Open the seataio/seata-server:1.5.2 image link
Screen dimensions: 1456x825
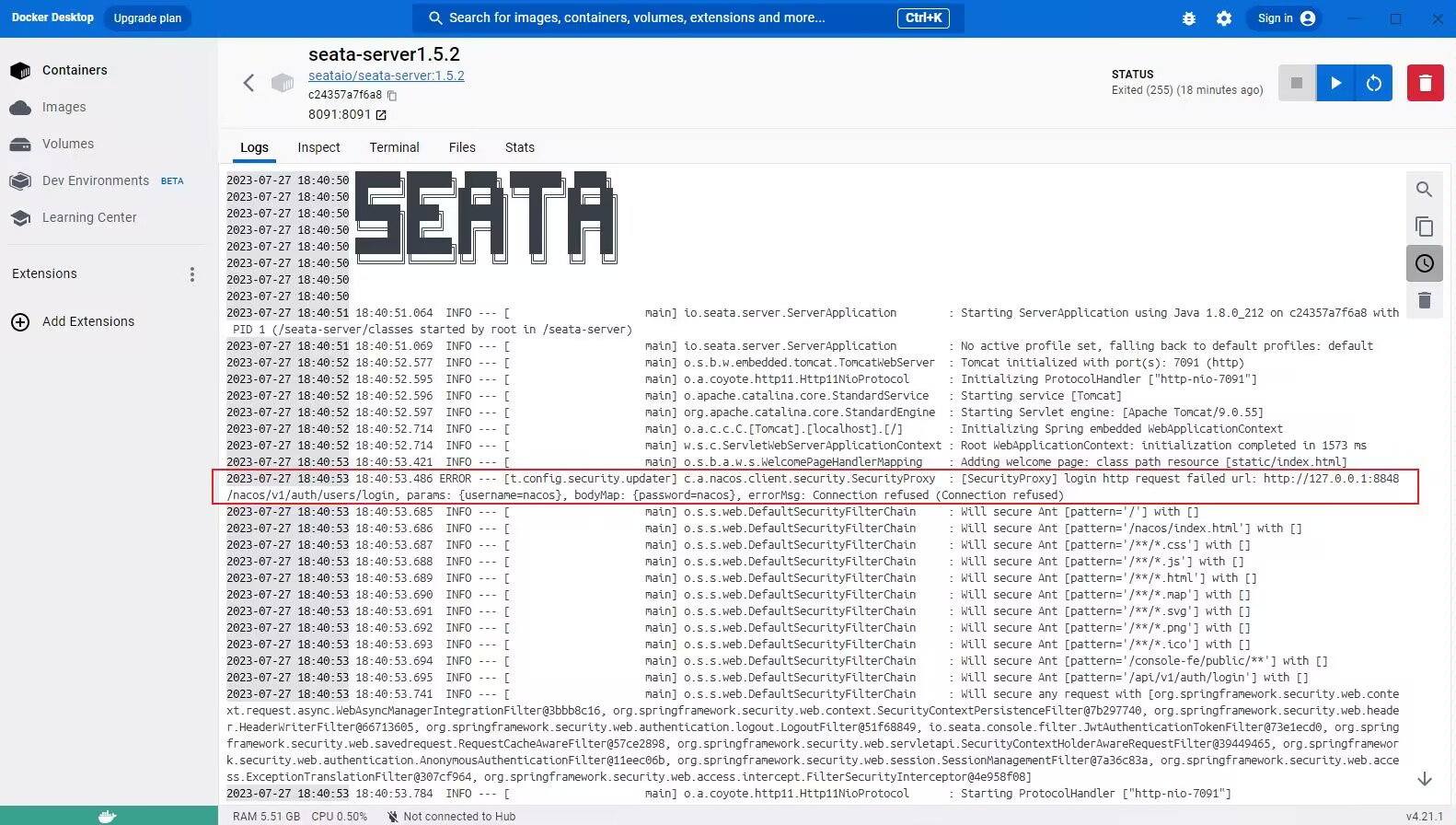tap(386, 76)
